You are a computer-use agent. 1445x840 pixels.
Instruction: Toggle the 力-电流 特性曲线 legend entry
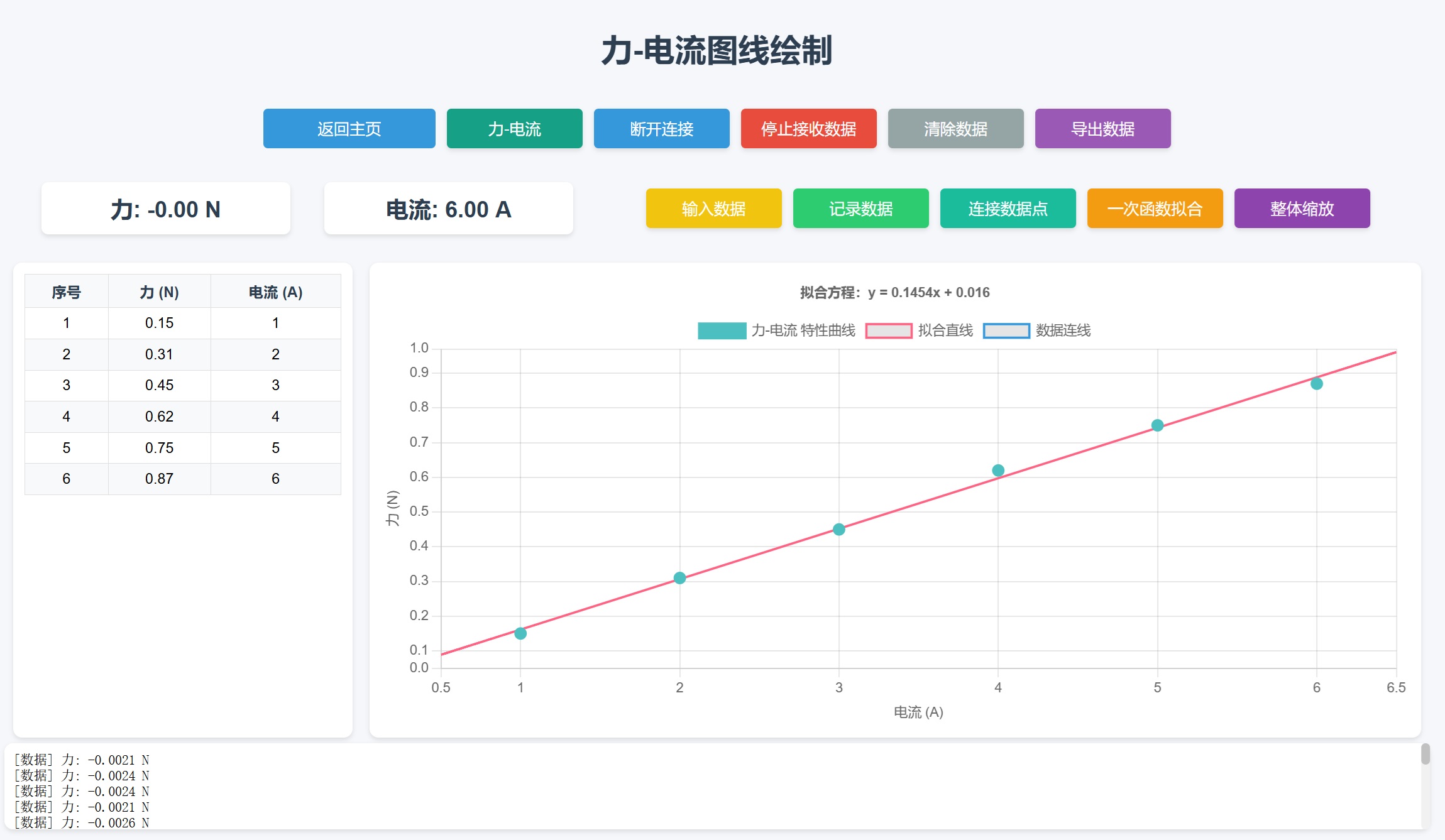click(x=776, y=331)
